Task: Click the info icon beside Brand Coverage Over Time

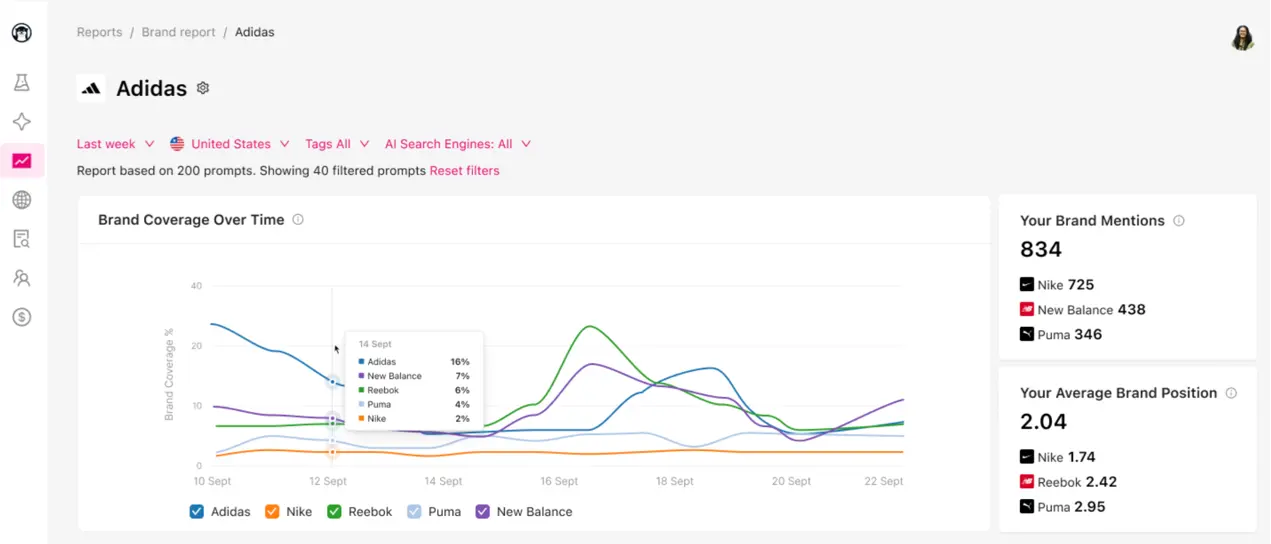Action: pyautogui.click(x=298, y=220)
